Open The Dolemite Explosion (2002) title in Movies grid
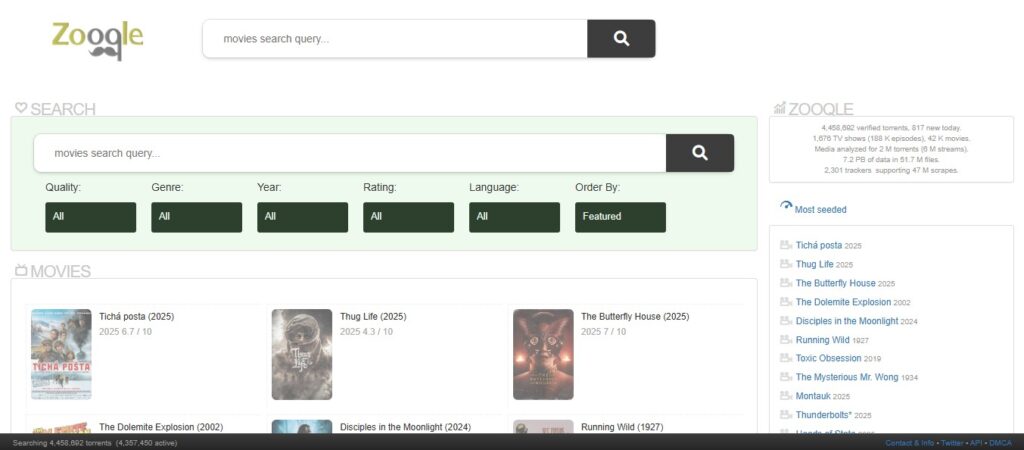This screenshot has width=1024, height=450. pyautogui.click(x=161, y=427)
